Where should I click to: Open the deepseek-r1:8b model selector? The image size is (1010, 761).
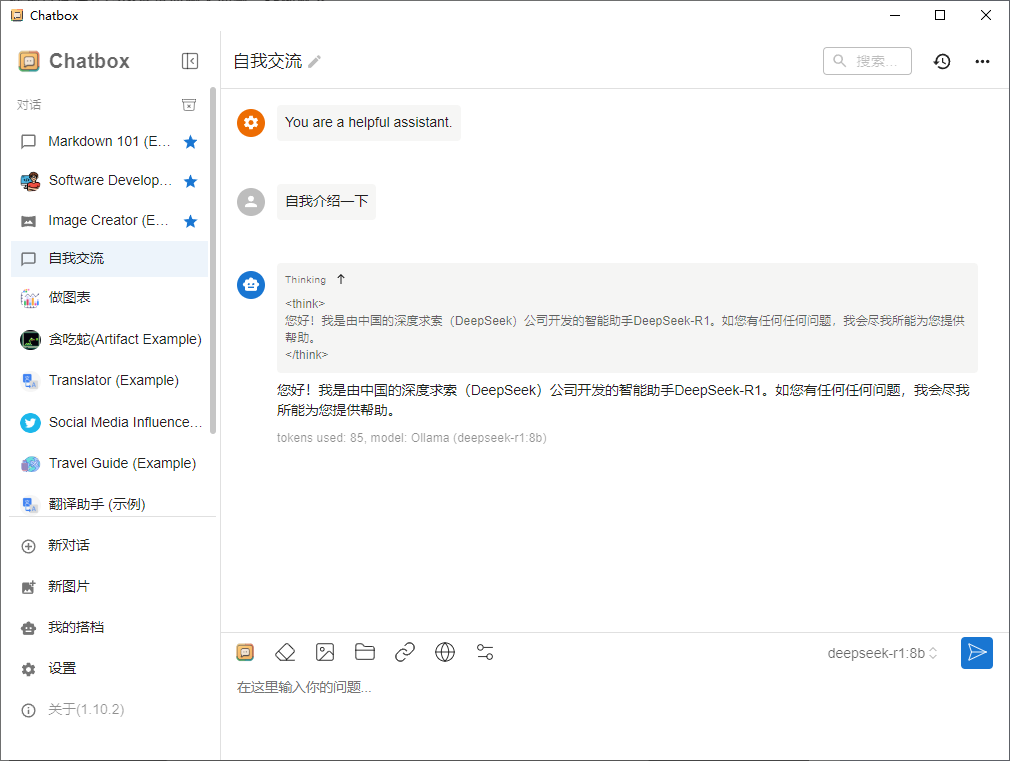click(x=882, y=653)
